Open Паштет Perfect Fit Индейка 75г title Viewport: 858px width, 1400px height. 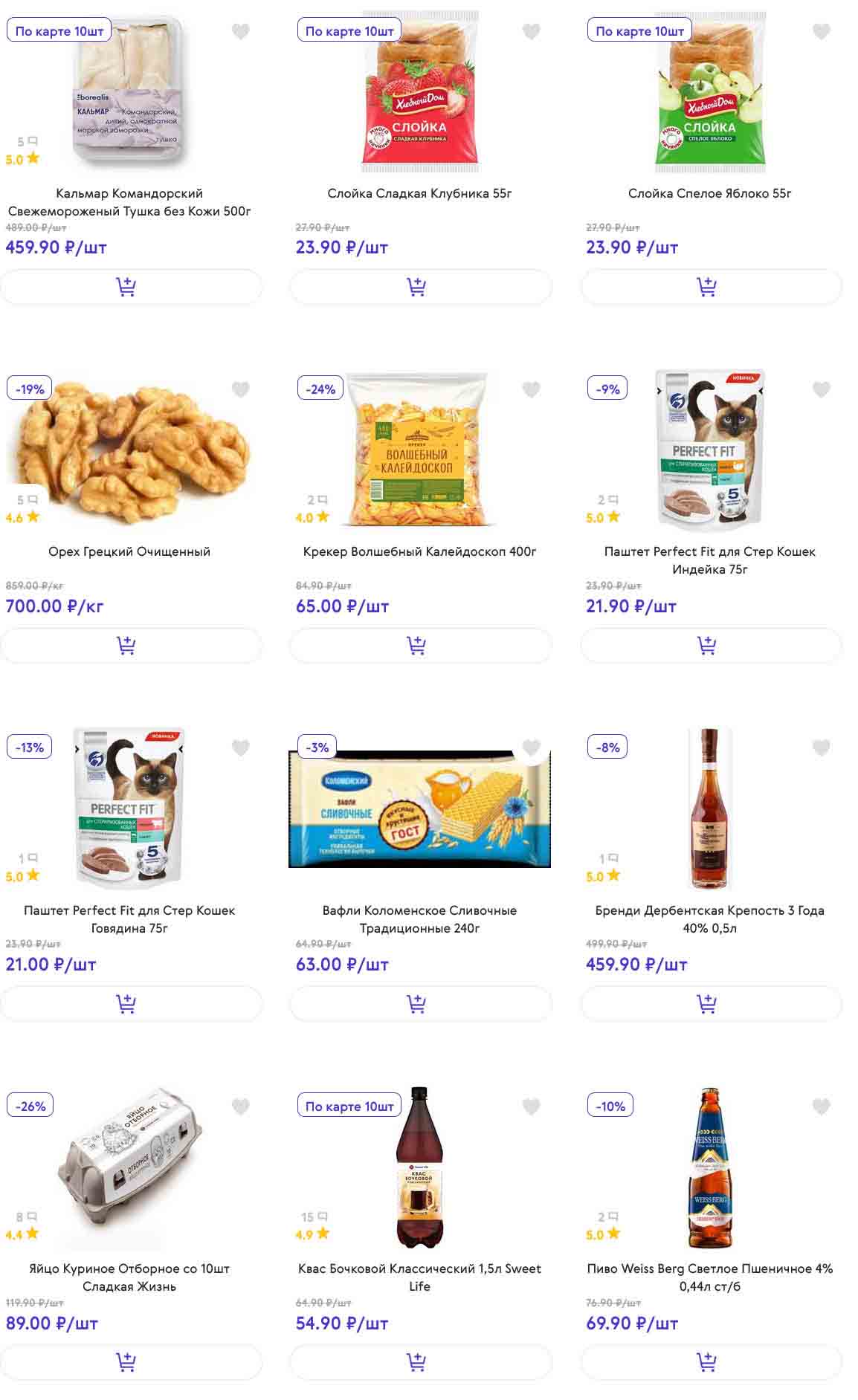click(x=709, y=560)
